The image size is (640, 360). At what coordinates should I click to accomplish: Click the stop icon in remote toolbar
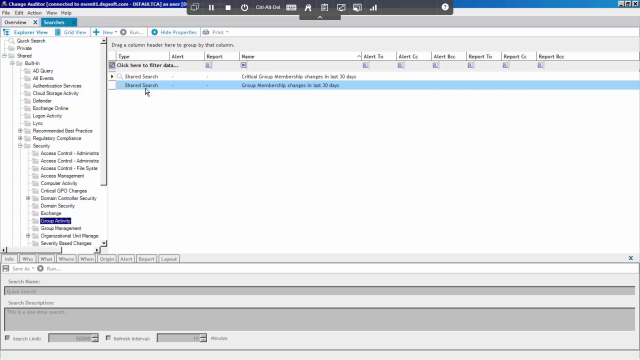click(x=228, y=7)
